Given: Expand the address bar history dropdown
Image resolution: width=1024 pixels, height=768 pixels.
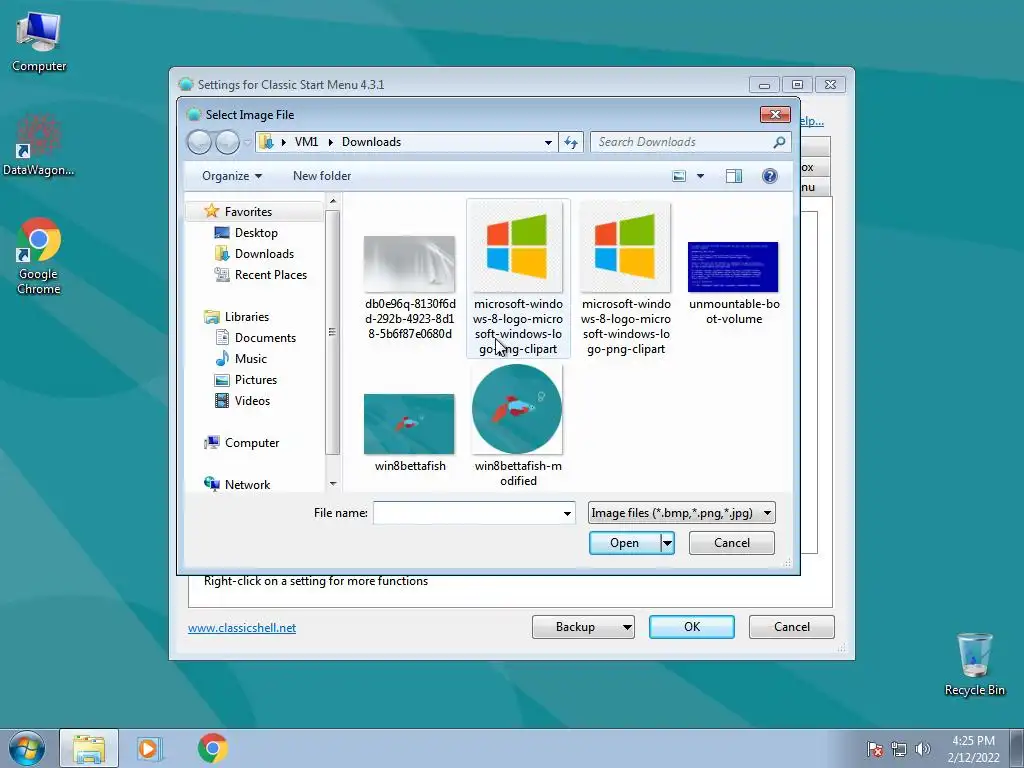Looking at the screenshot, I should click(x=548, y=142).
